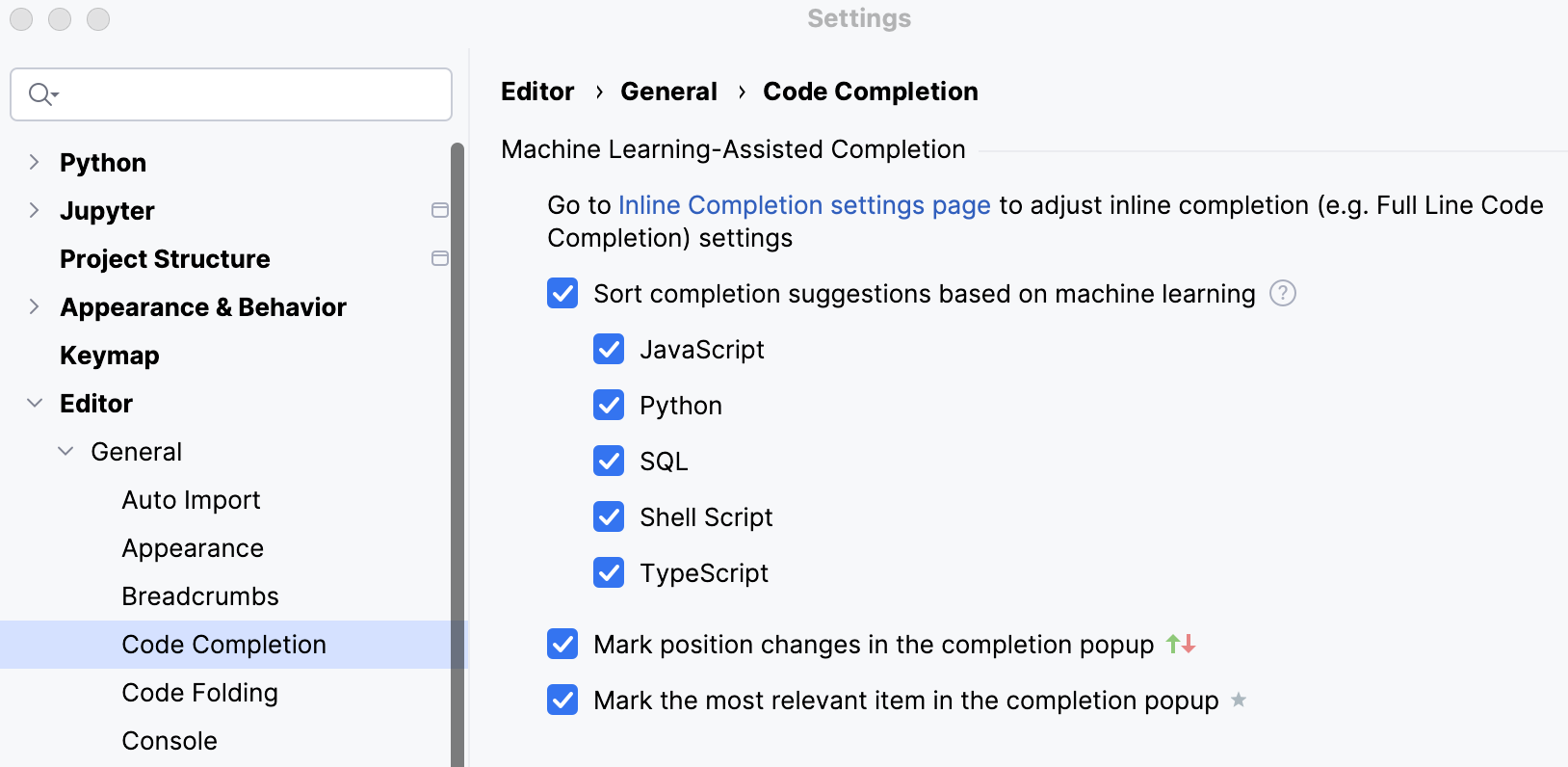Click the search magnifier icon
This screenshot has height=767, width=1568.
(40, 93)
